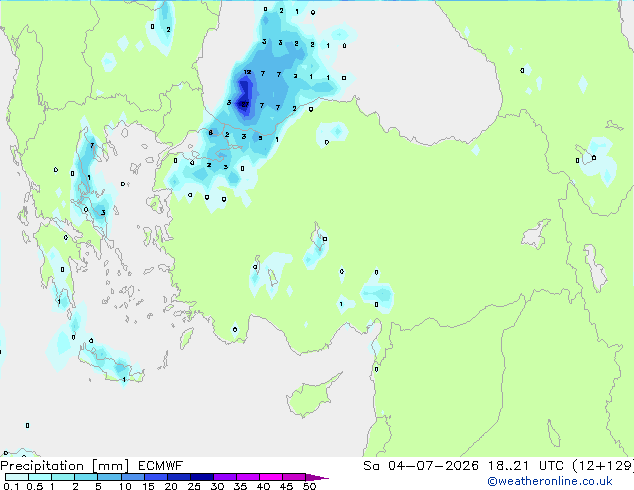The image size is (634, 490).
Task: Click the 1–2 mm legend color swatch
Action: pyautogui.click(x=63, y=477)
